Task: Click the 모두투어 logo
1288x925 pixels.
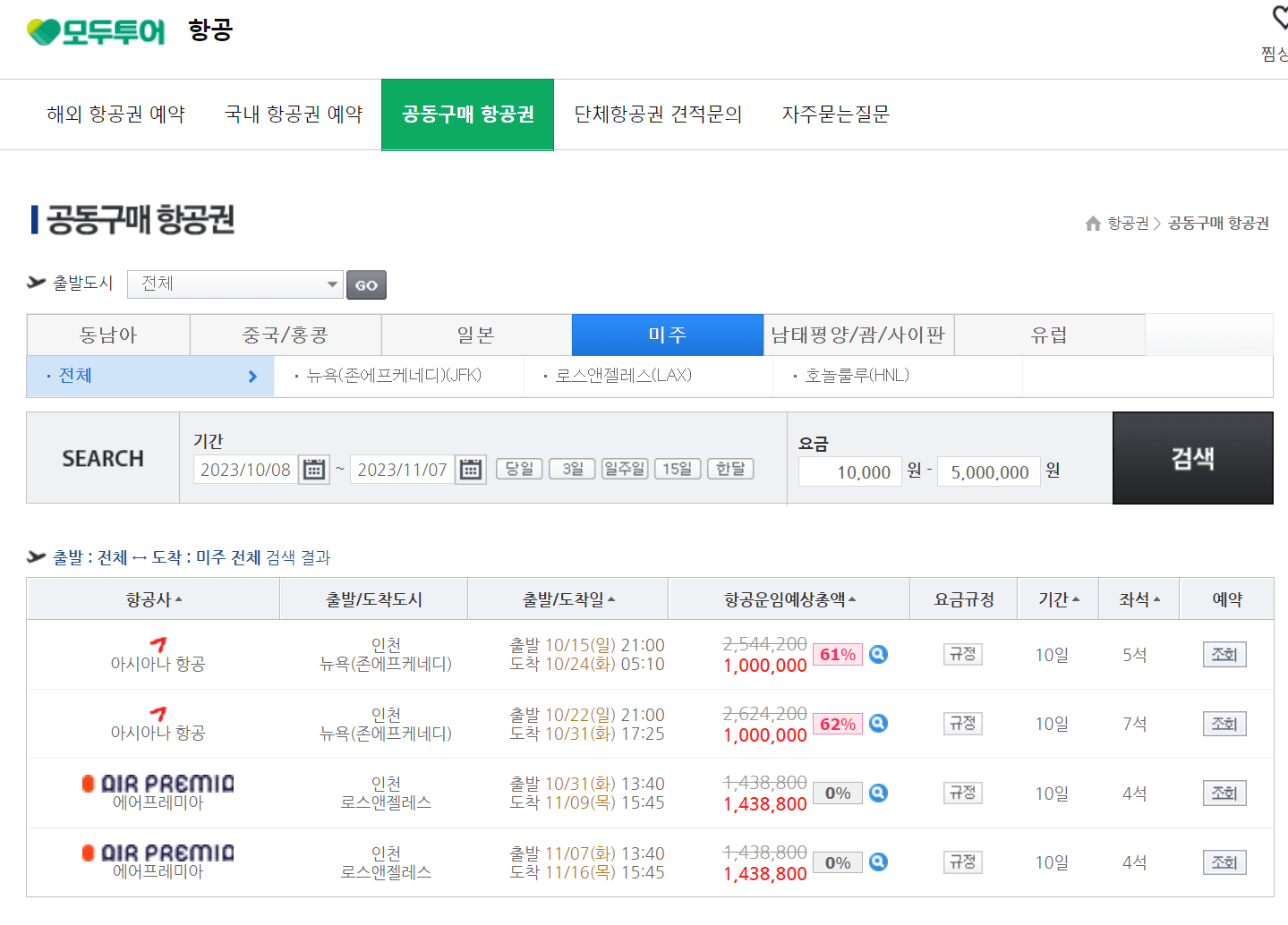Action: 94,30
